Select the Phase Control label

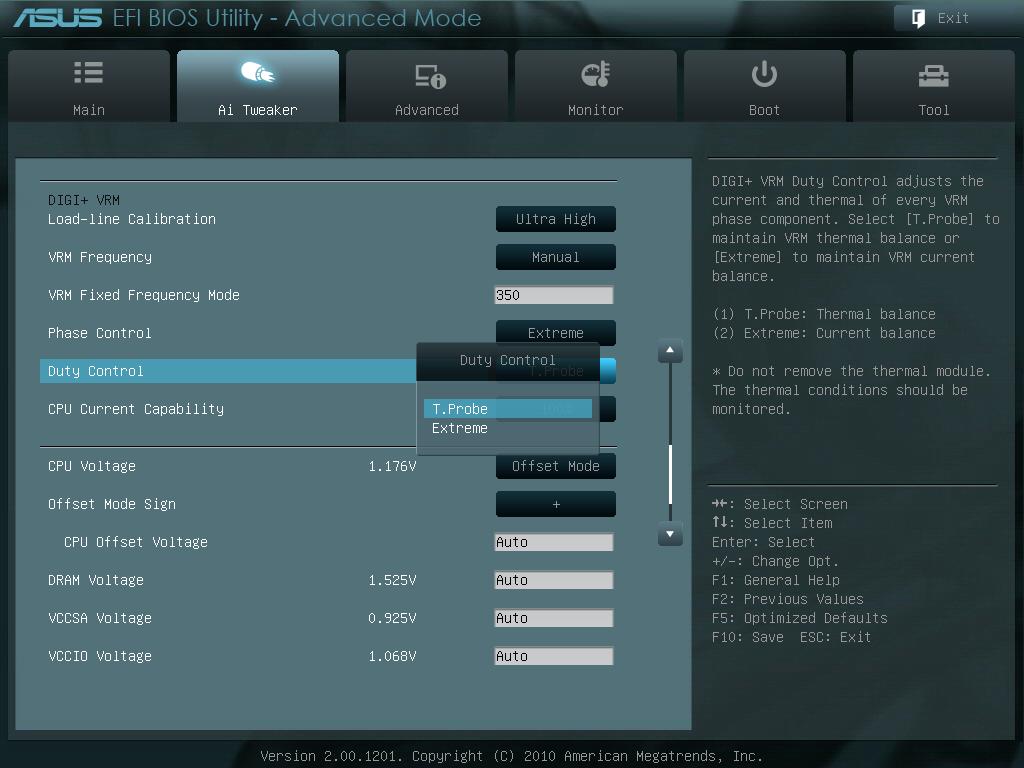100,333
